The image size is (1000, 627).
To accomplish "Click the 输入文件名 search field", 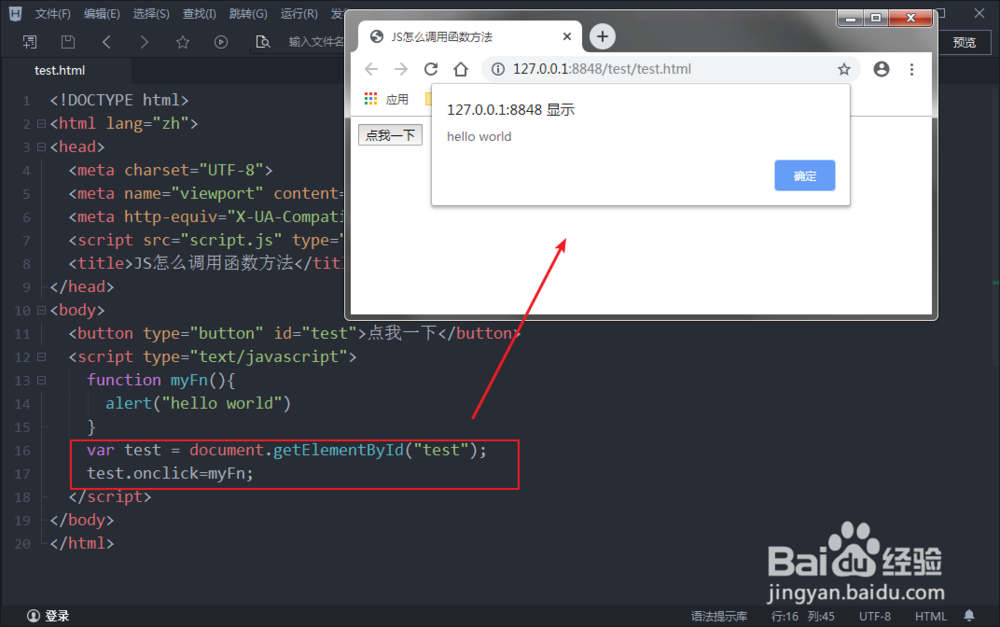I will 316,42.
